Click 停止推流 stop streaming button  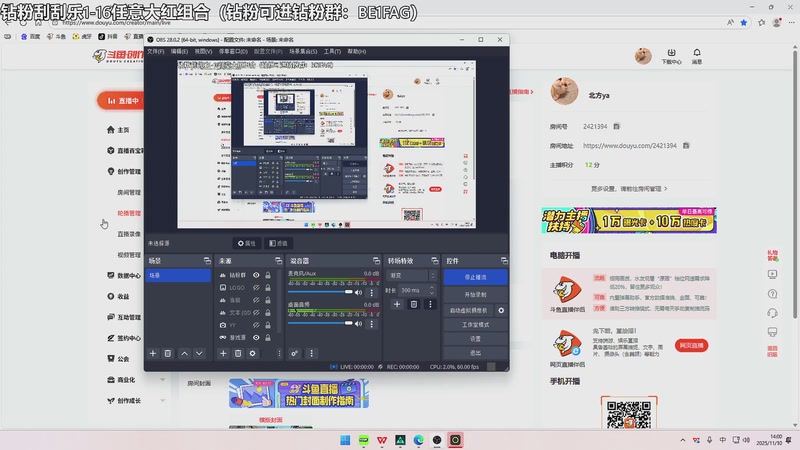click(x=476, y=277)
